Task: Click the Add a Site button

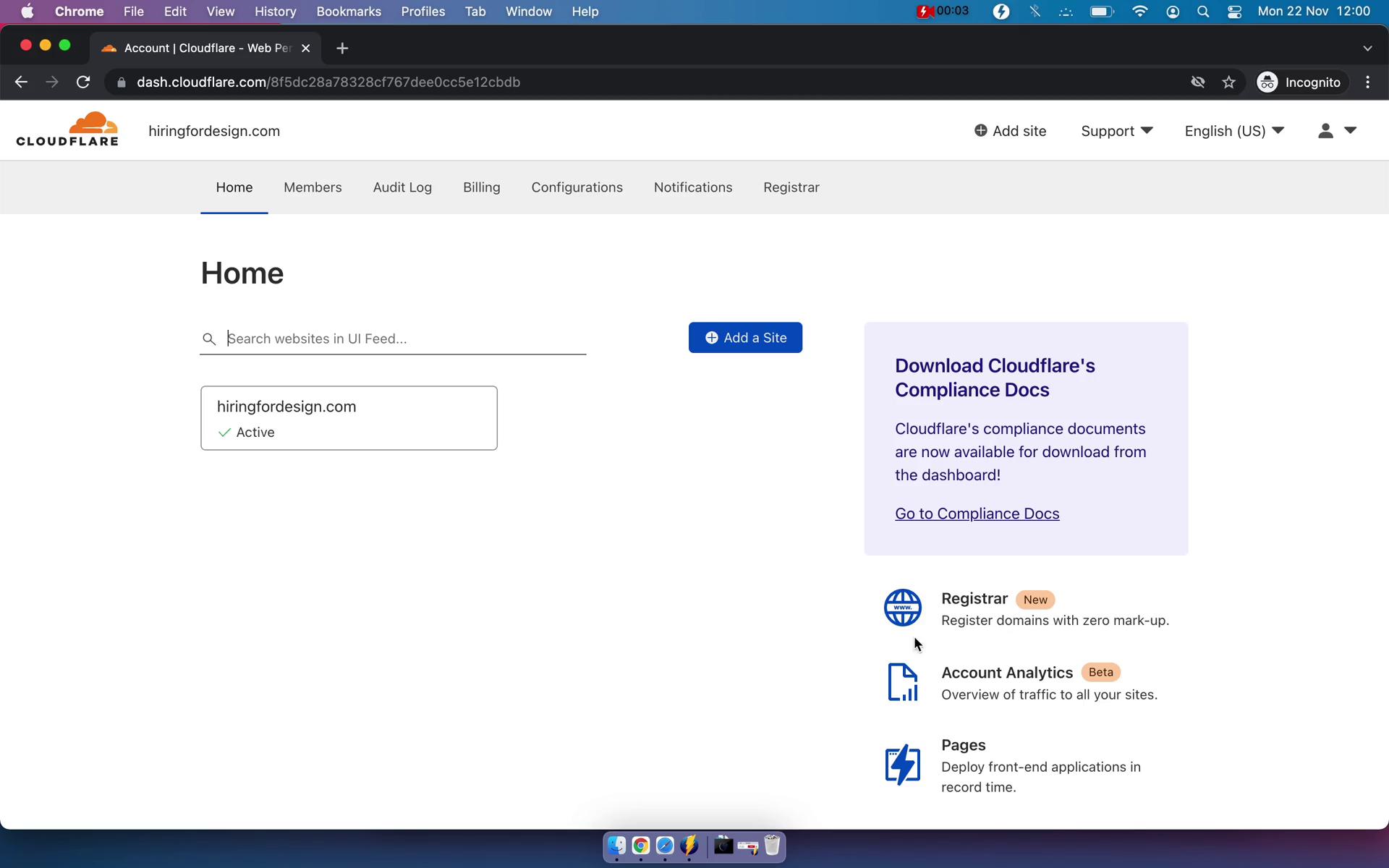Action: coord(746,337)
